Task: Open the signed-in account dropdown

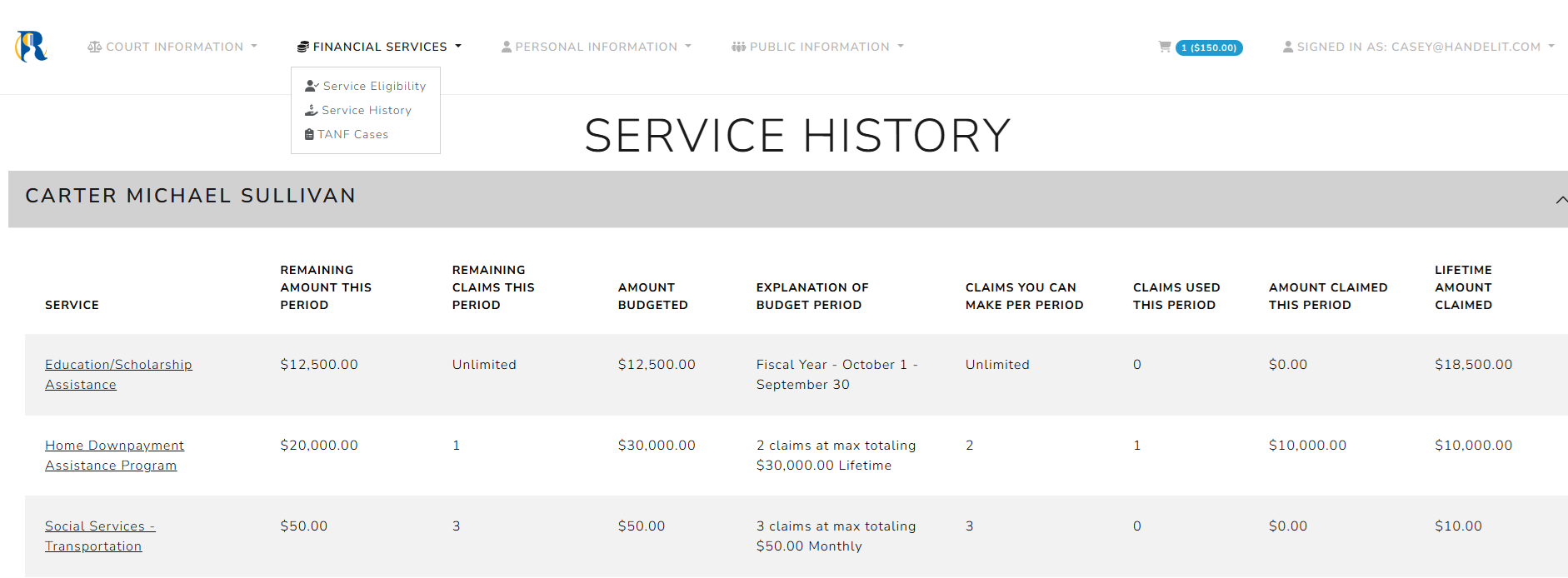Action: (x=1420, y=47)
